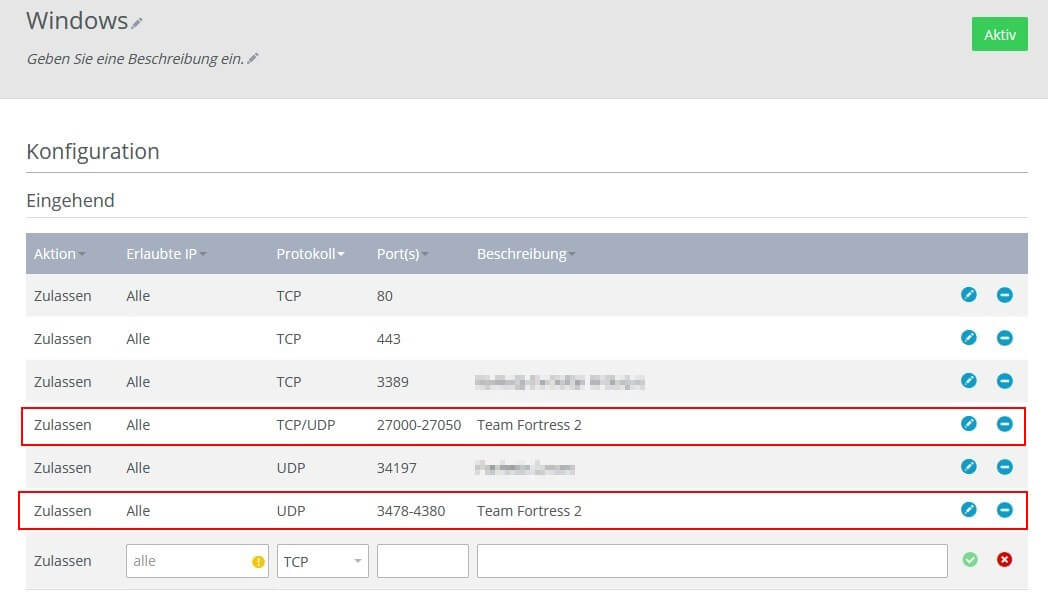
Task: Open the TCP protocol dropdown in new rule
Action: pyautogui.click(x=322, y=561)
